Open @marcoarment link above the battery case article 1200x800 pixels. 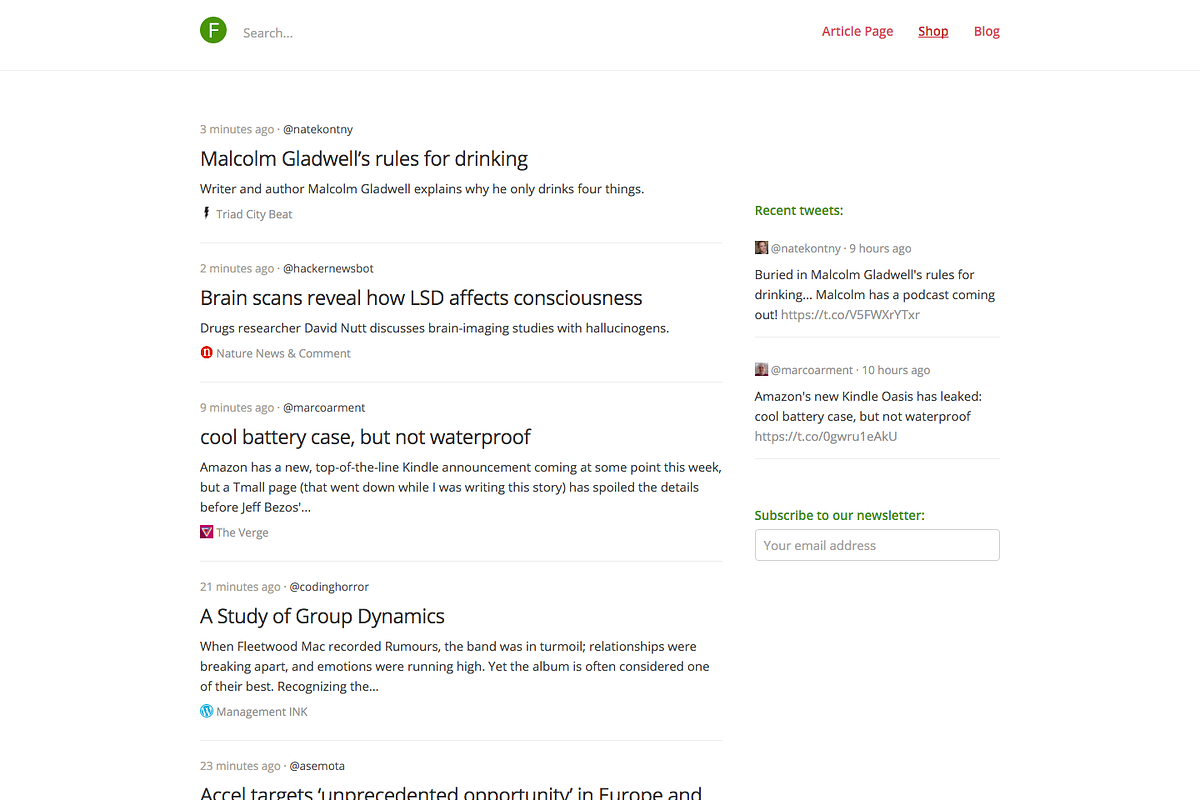(324, 407)
